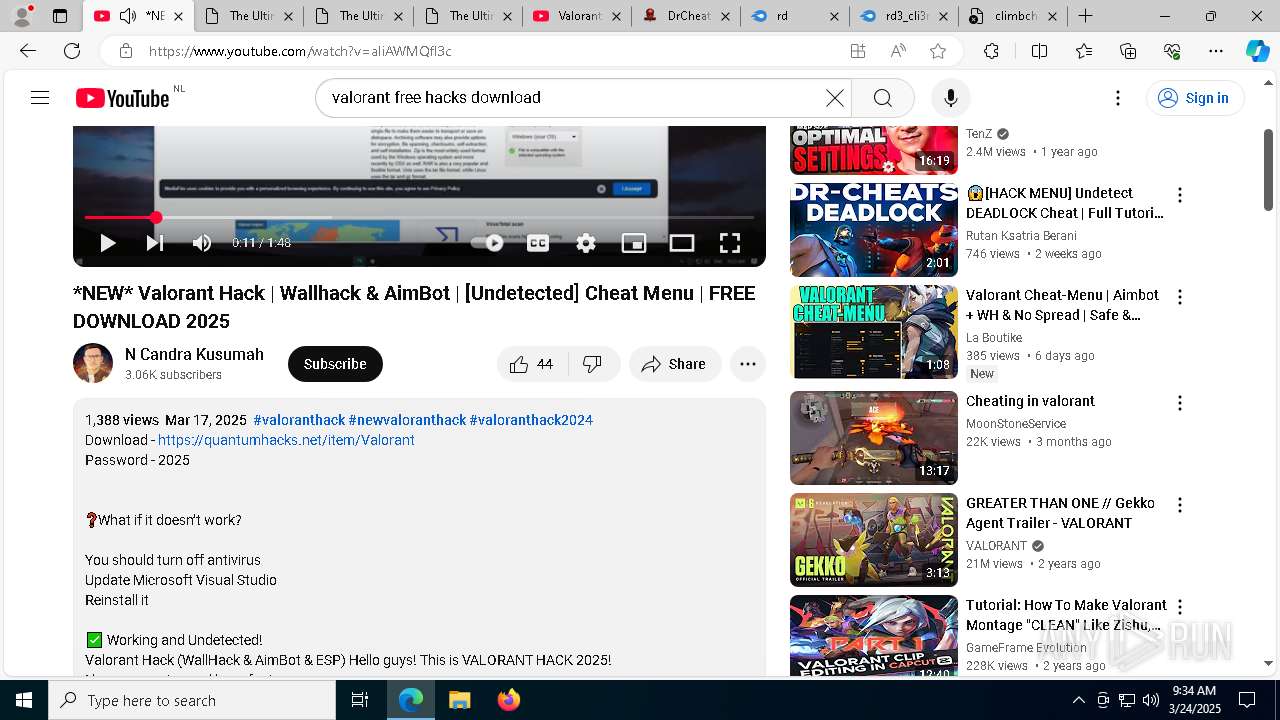The width and height of the screenshot is (1280, 720).
Task: Open File Explorer on taskbar
Action: point(460,700)
